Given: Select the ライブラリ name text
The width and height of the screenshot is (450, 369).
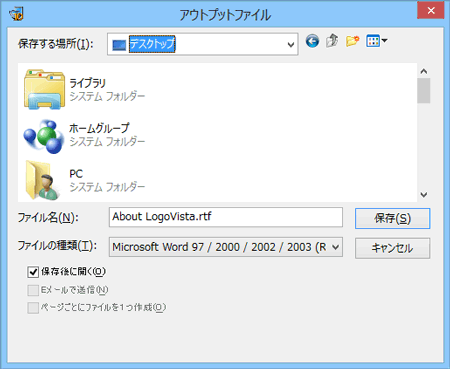Looking at the screenshot, I should point(87,83).
